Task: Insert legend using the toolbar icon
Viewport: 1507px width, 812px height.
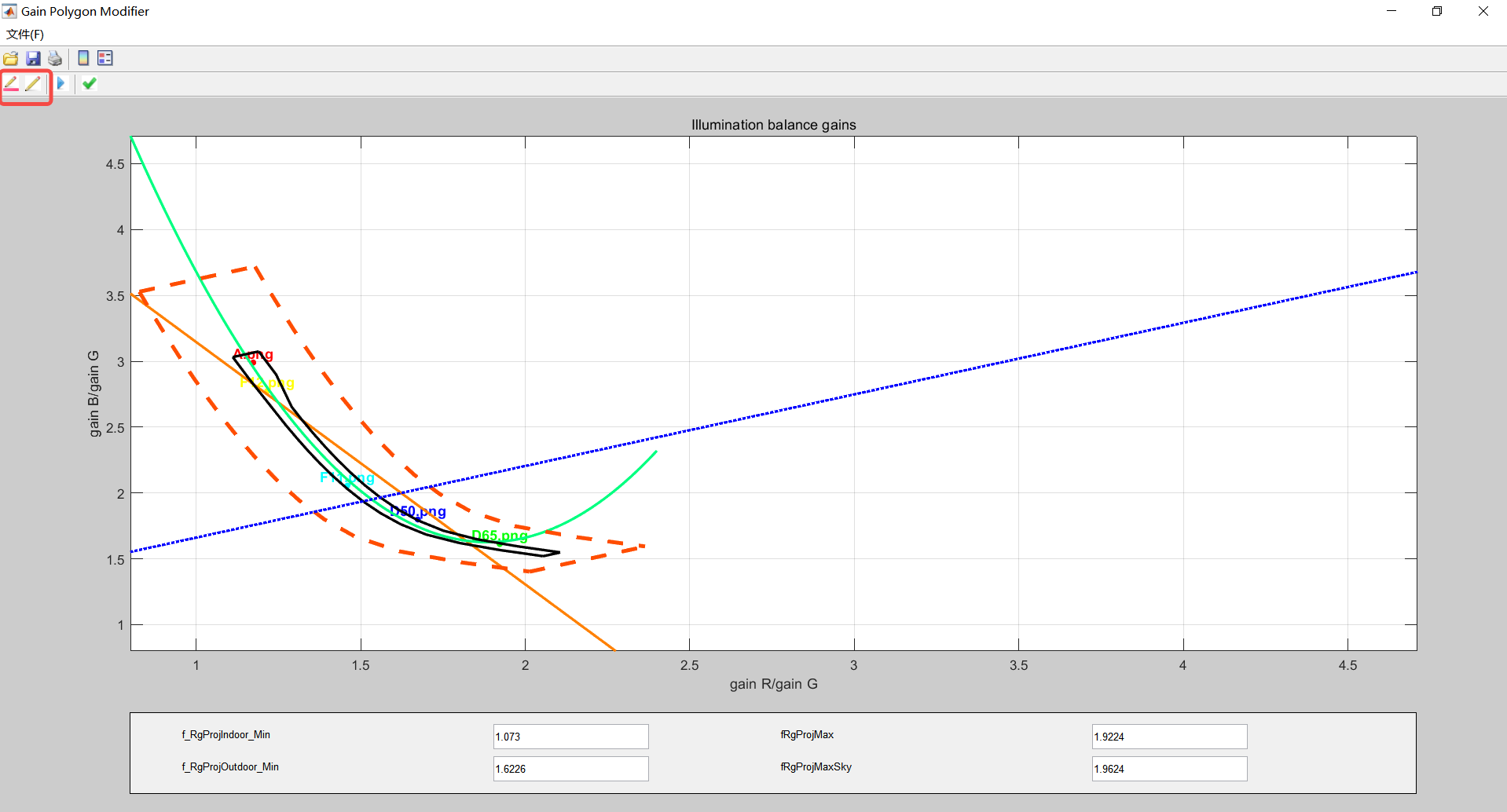Action: point(105,58)
